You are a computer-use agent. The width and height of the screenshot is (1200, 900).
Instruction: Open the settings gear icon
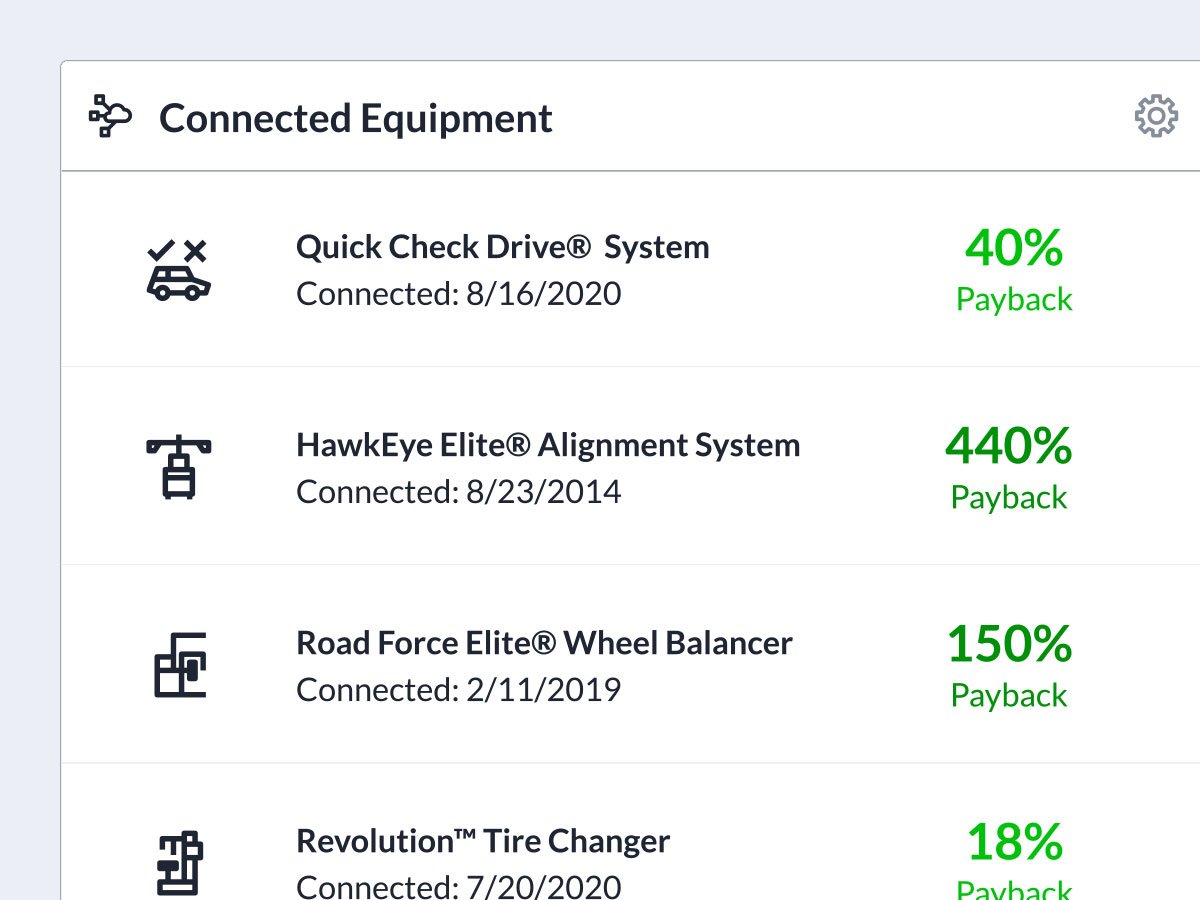1156,117
